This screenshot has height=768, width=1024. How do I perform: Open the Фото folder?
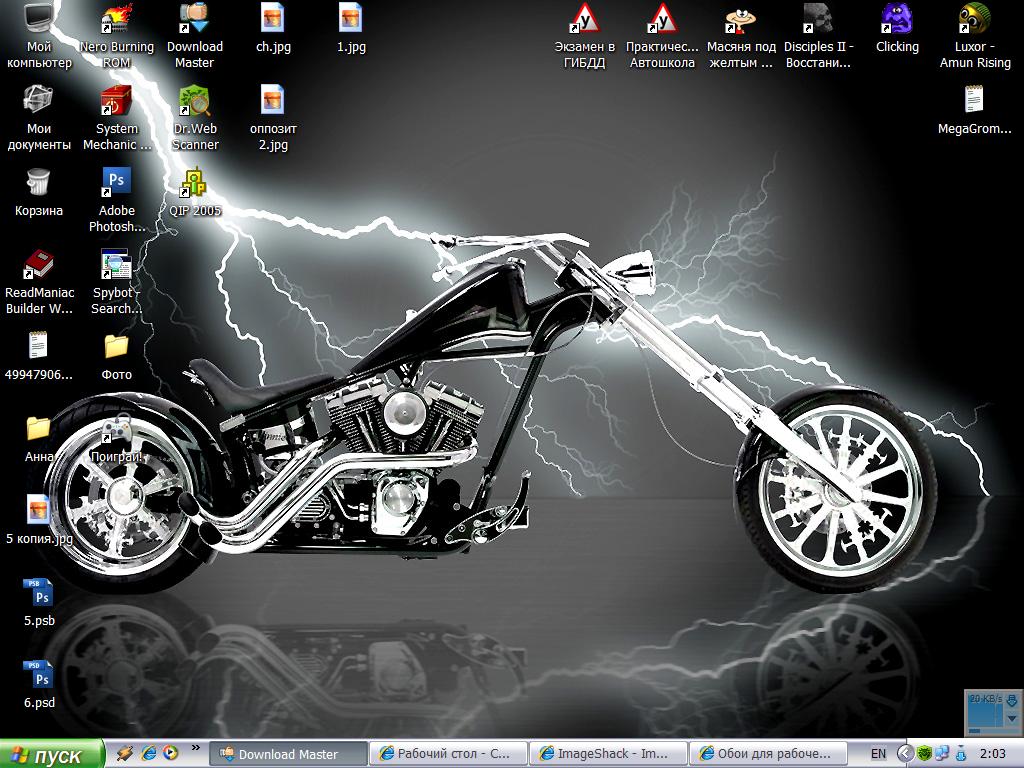pos(117,347)
